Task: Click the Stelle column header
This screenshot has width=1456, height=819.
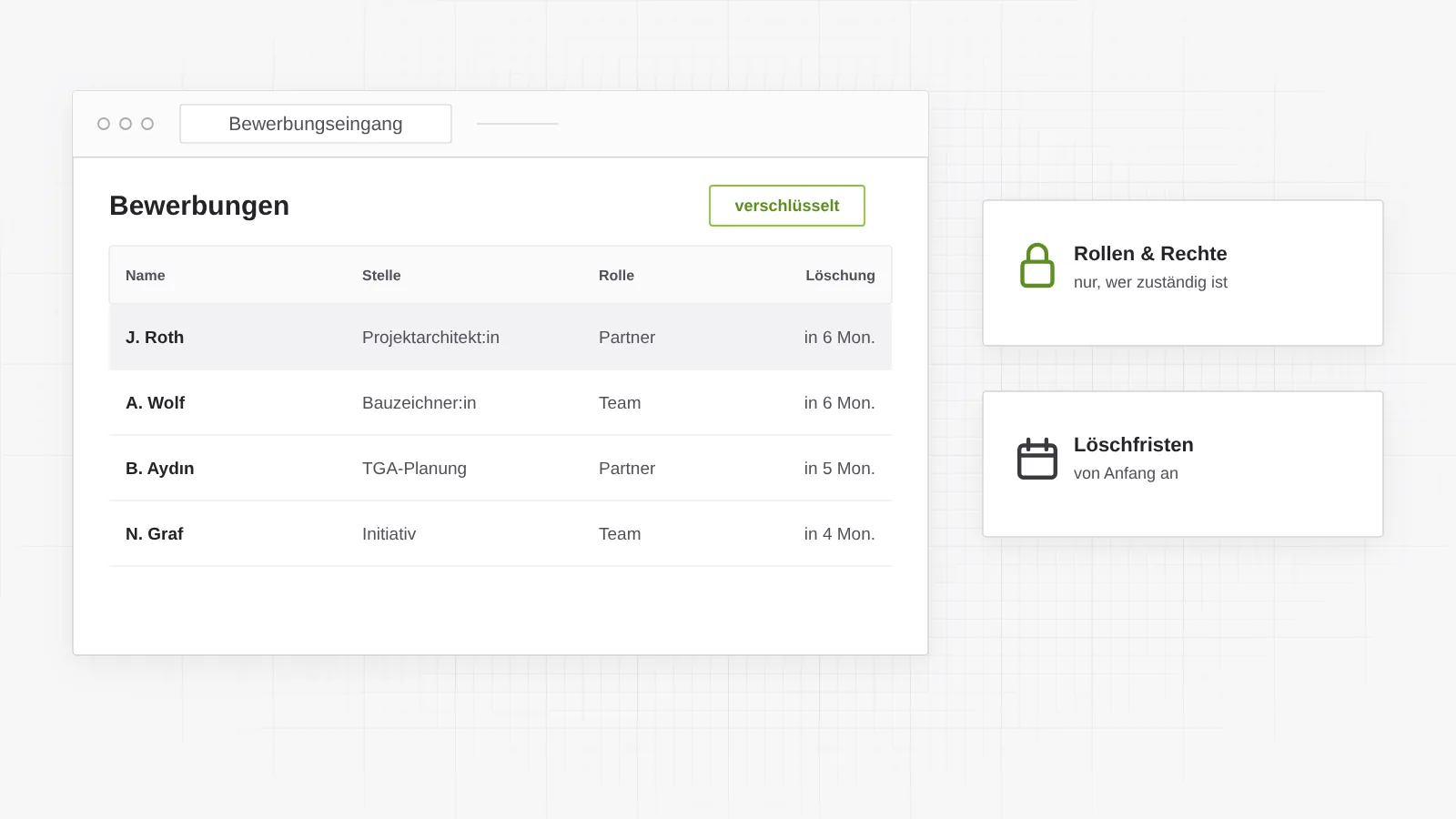Action: 381,276
